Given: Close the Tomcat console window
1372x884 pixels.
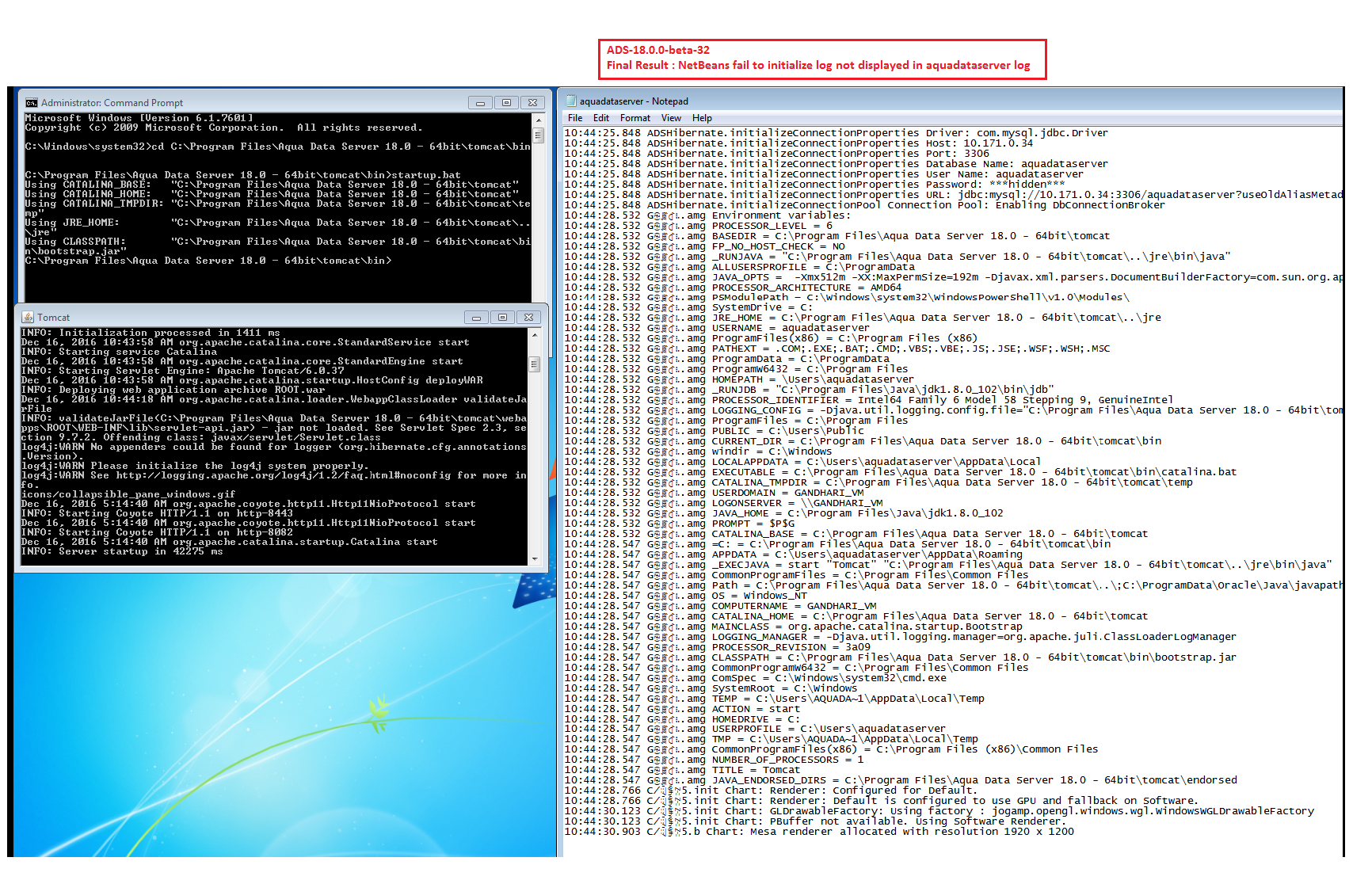Looking at the screenshot, I should [x=529, y=318].
